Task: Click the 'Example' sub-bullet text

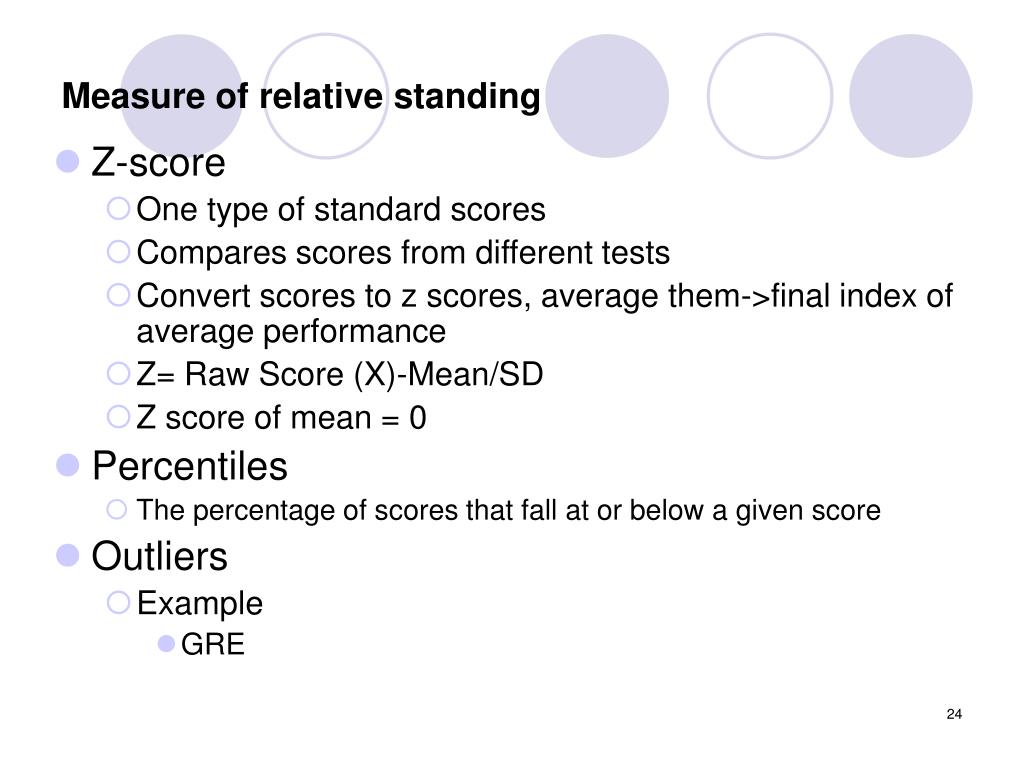Action: pyautogui.click(x=199, y=603)
